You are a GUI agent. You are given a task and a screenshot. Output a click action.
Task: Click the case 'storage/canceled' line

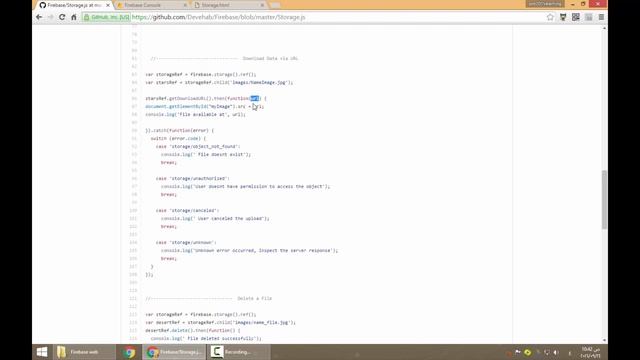tap(187, 211)
